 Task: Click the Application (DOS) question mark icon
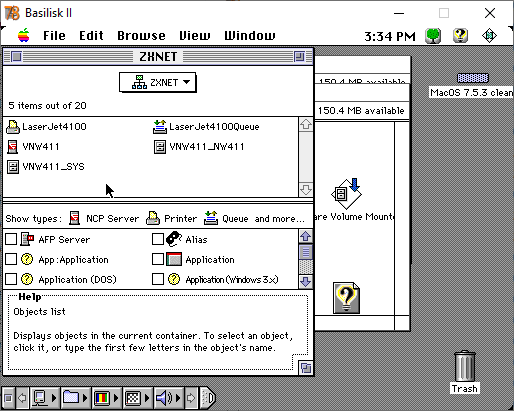click(x=27, y=279)
